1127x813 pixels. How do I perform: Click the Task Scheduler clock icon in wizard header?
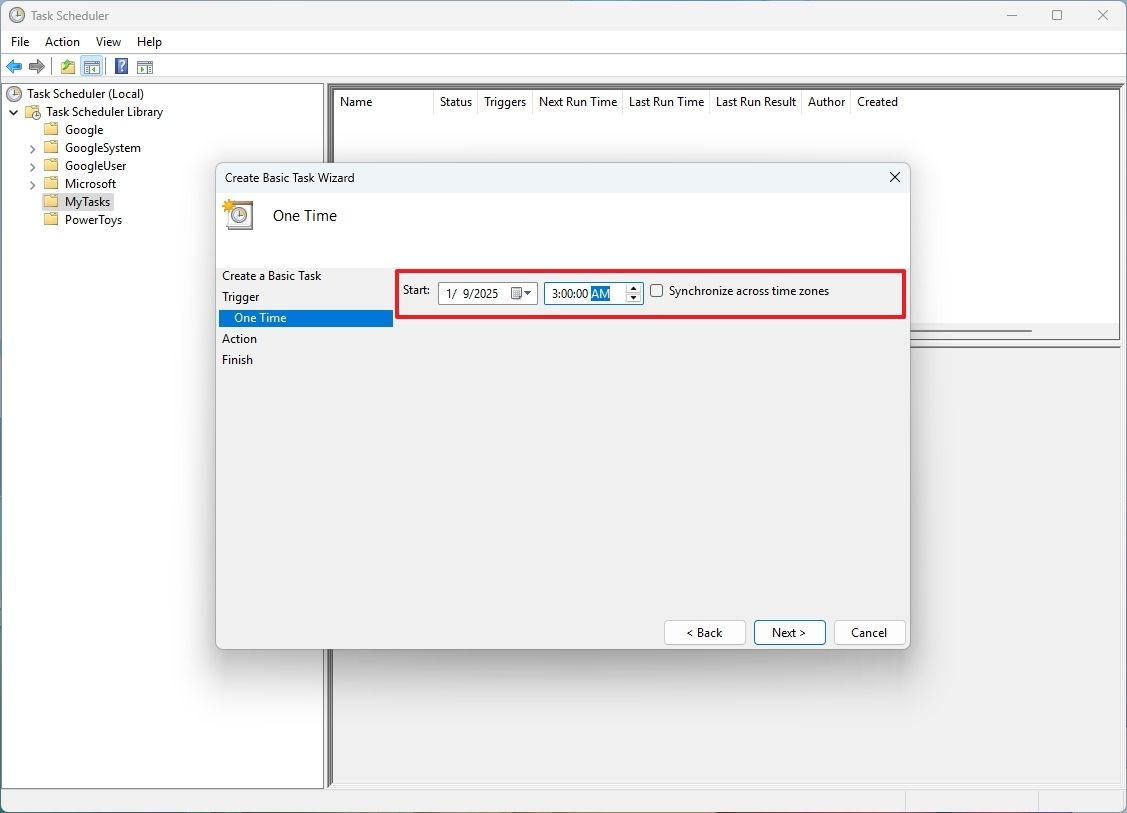click(237, 214)
